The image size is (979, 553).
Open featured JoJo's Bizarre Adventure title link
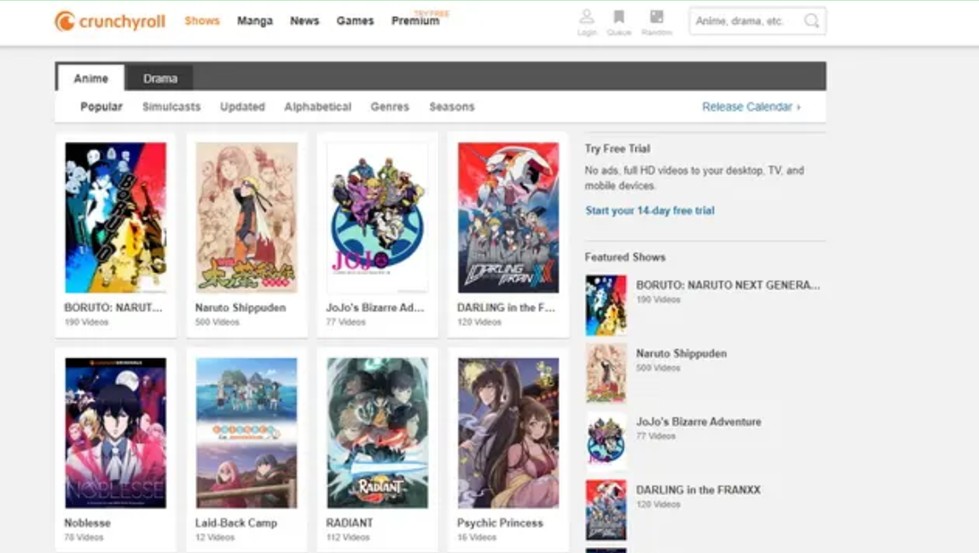click(x=699, y=421)
